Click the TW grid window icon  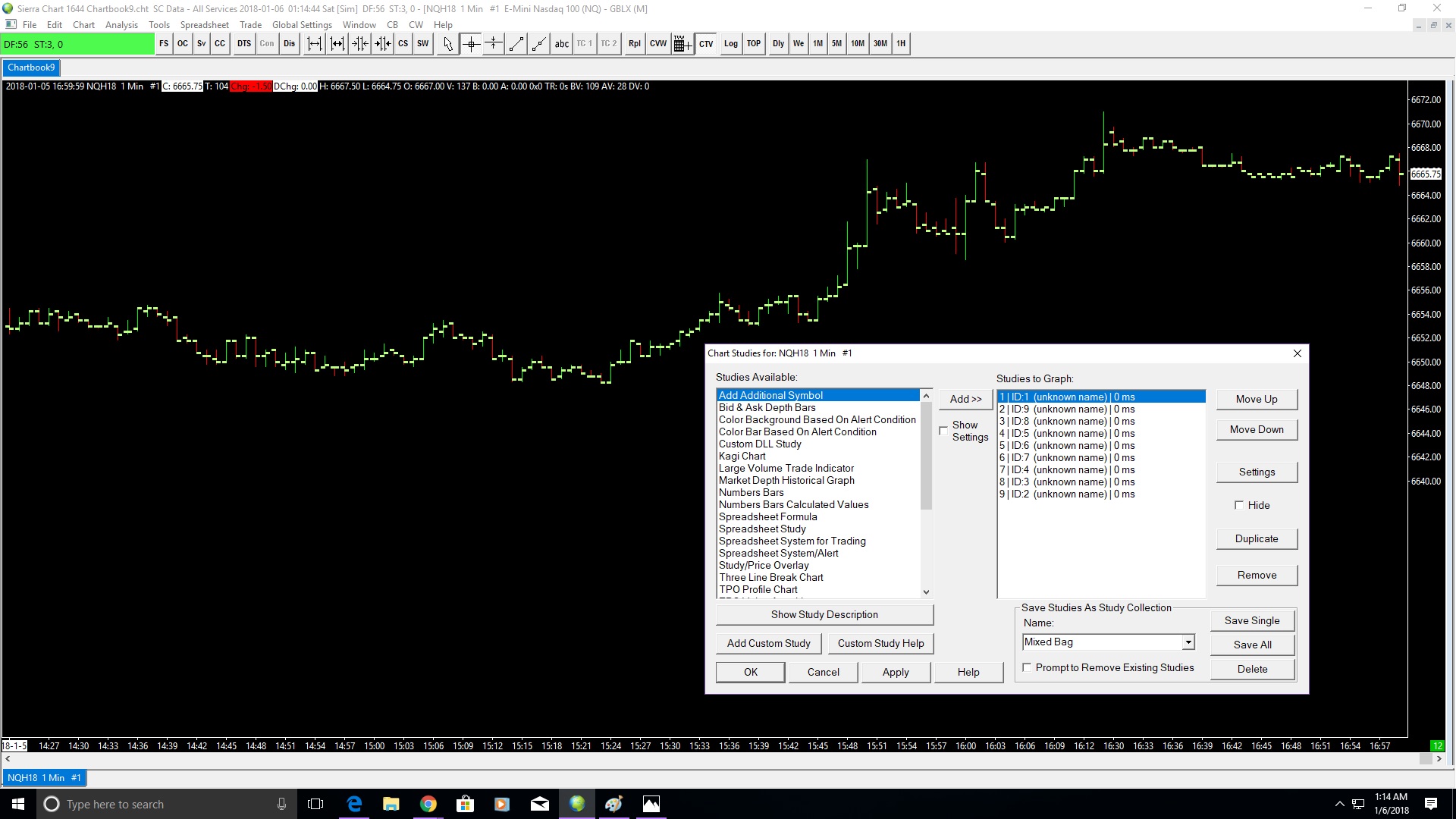tap(682, 44)
